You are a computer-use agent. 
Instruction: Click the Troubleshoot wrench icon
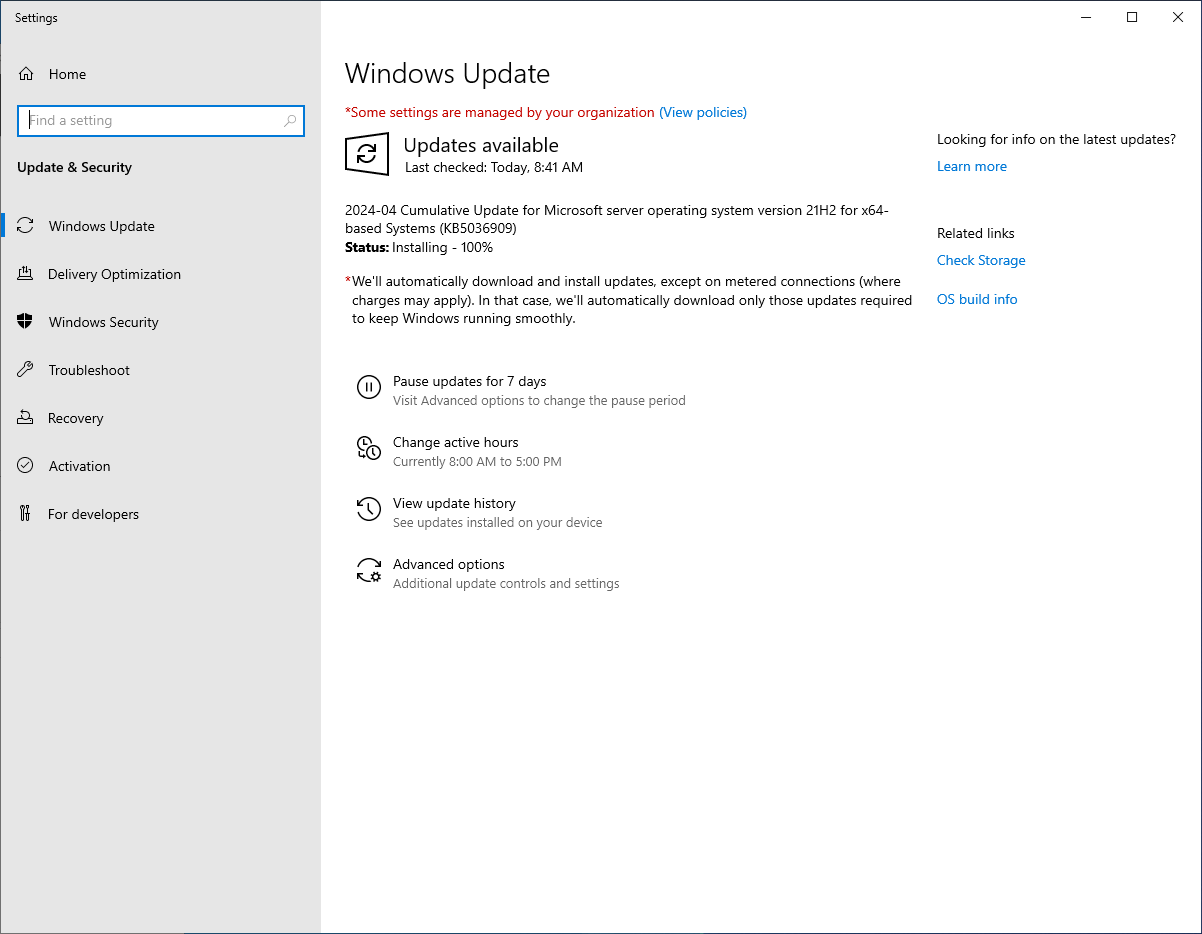26,370
